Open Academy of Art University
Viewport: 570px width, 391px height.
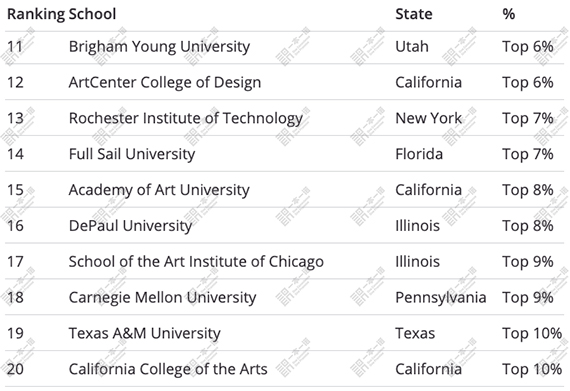(x=159, y=190)
